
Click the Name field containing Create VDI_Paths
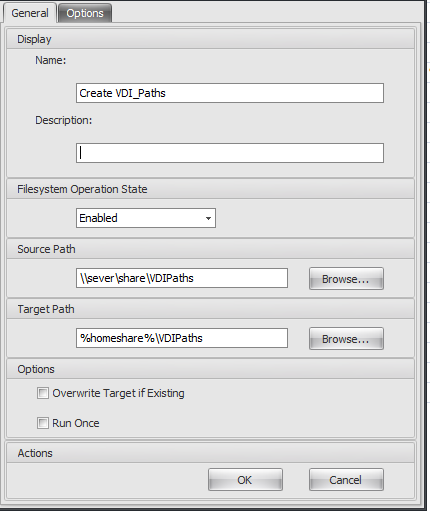click(x=230, y=93)
